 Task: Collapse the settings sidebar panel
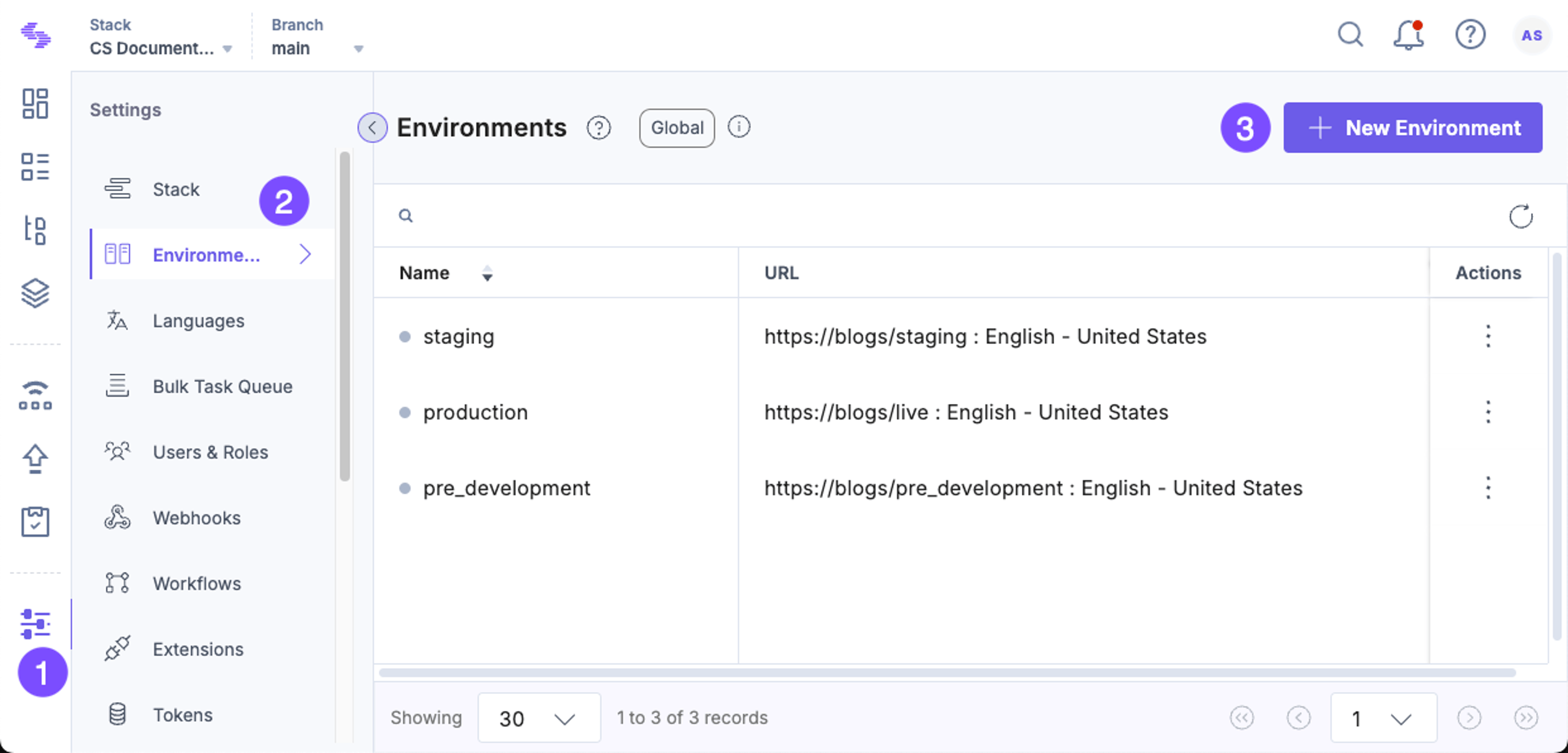[x=372, y=128]
